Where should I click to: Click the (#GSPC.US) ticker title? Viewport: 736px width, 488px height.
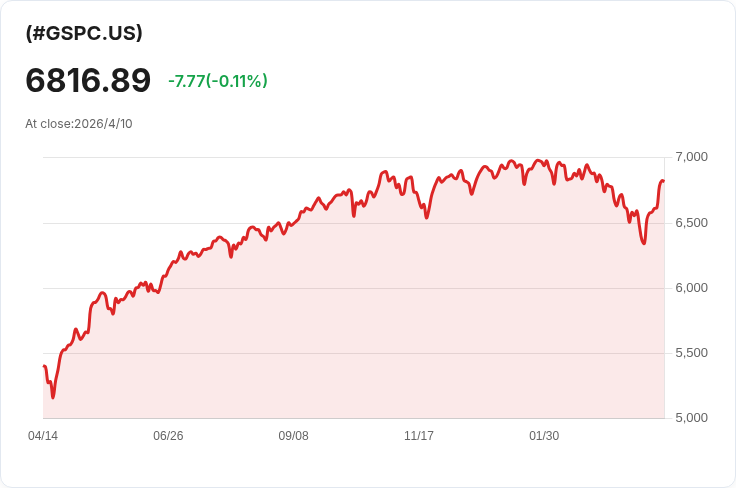[84, 33]
